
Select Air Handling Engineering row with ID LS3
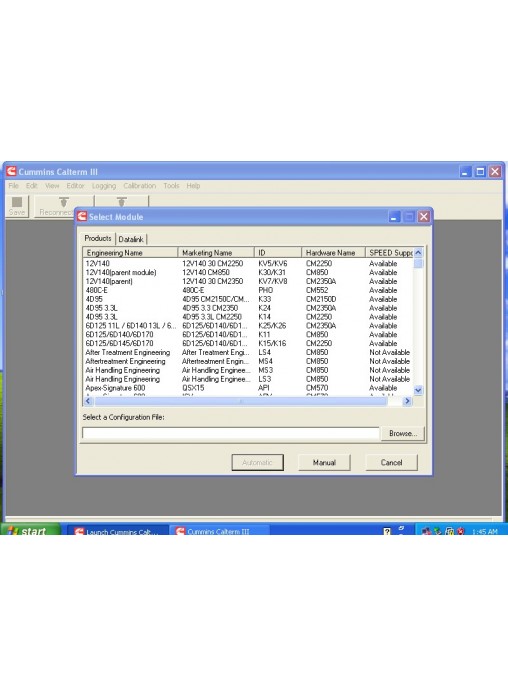tap(248, 379)
